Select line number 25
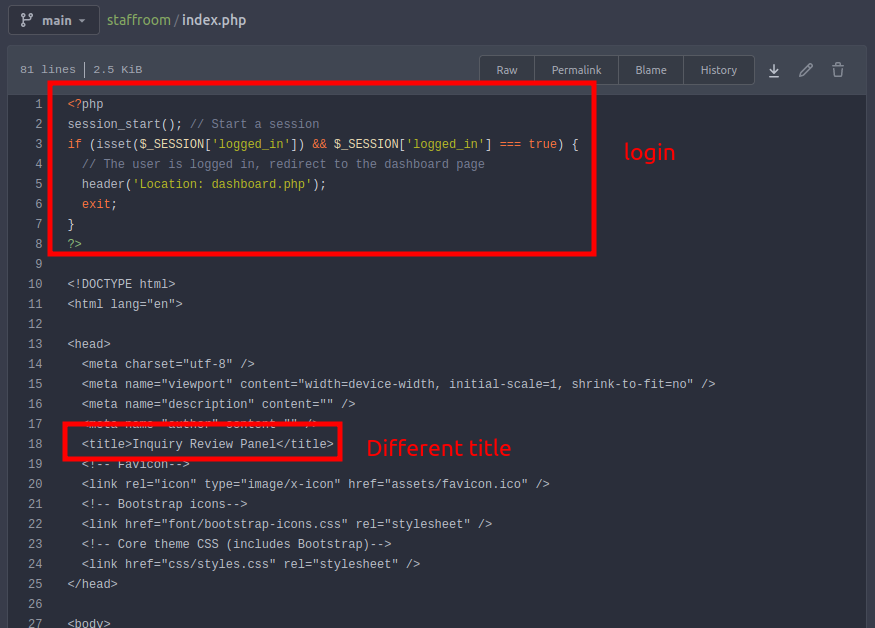The width and height of the screenshot is (875, 628). tap(35, 584)
